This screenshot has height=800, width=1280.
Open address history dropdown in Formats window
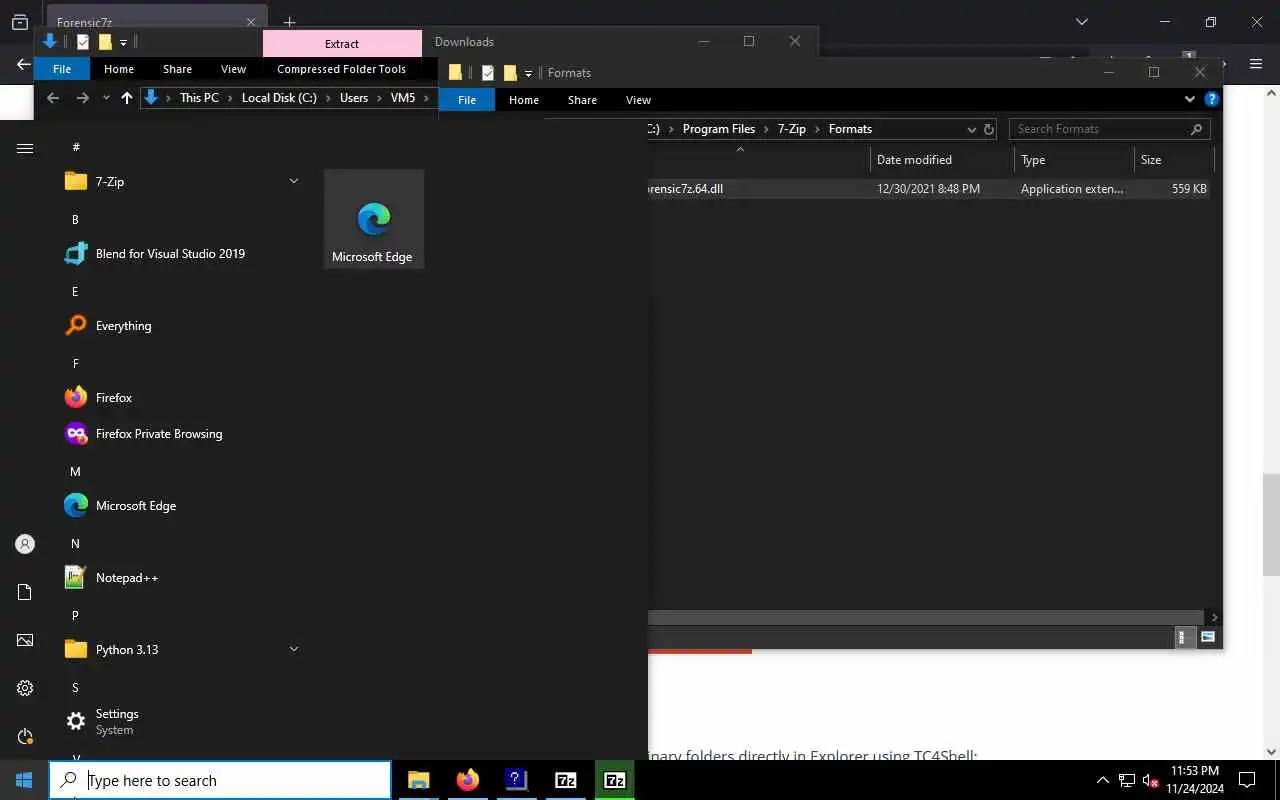click(x=971, y=129)
